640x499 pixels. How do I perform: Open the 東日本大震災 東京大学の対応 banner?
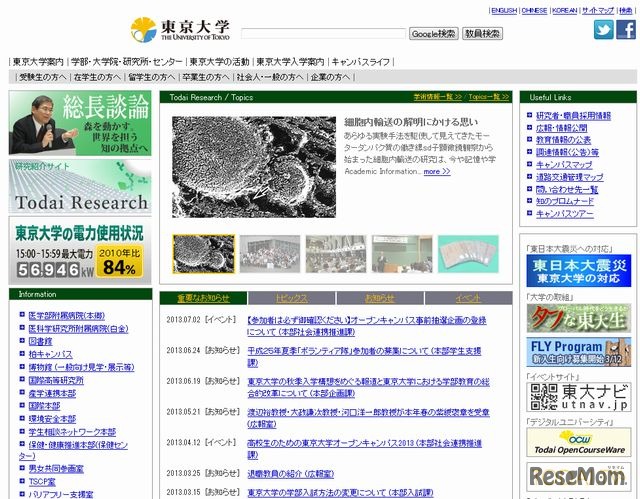pos(578,271)
